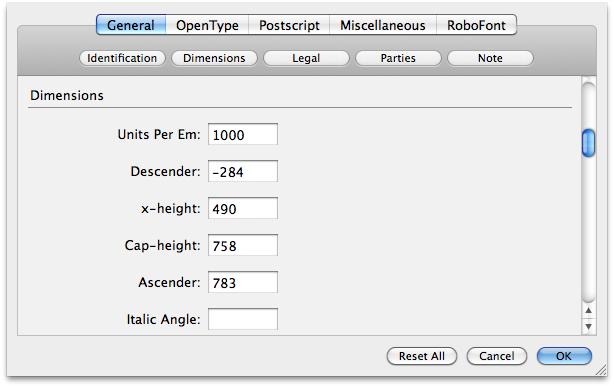Confirm with the OK button
The image size is (614, 387).
coord(564,356)
